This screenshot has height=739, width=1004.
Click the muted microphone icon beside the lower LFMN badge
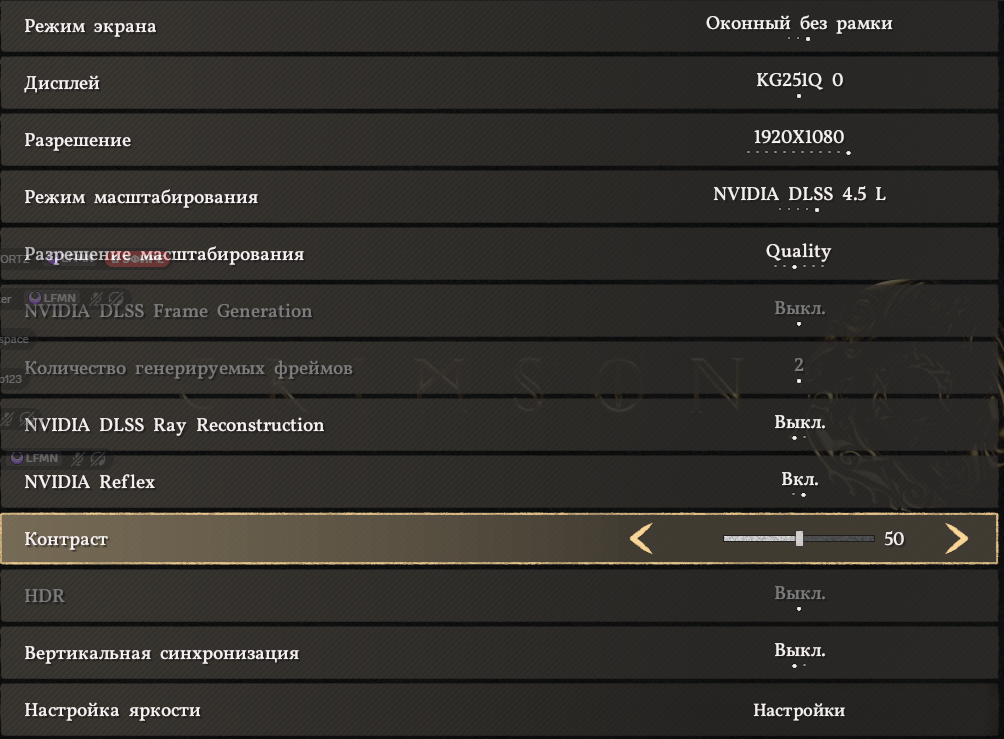pyautogui.click(x=76, y=458)
